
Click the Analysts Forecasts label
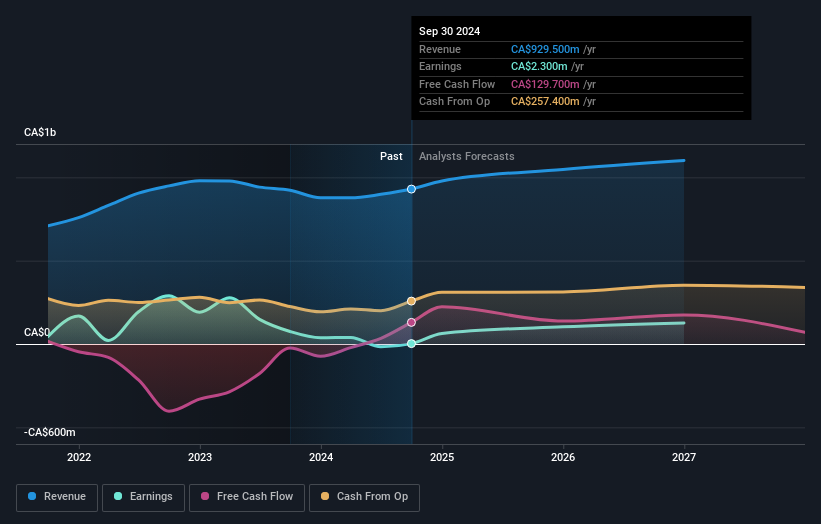[467, 157]
